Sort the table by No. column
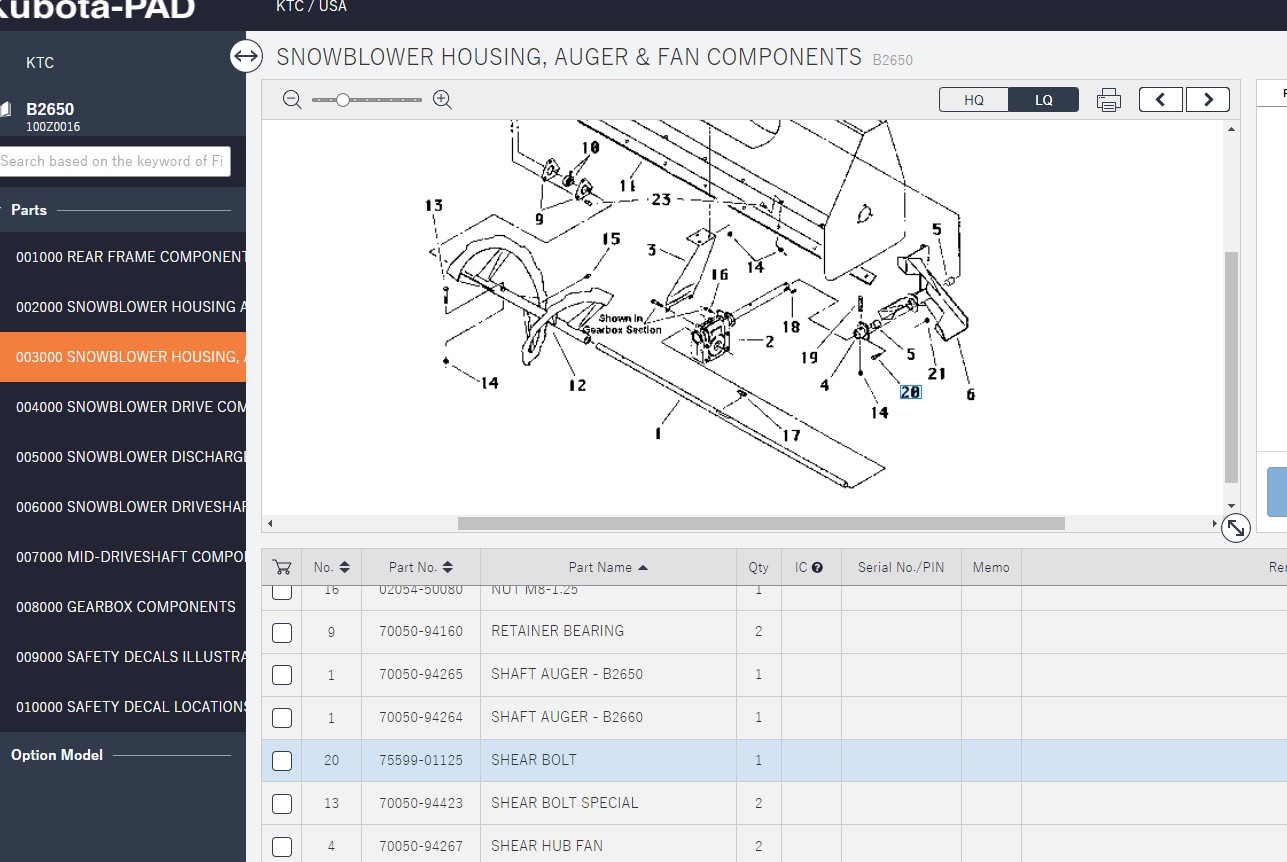Image resolution: width=1287 pixels, height=862 pixels. (331, 567)
